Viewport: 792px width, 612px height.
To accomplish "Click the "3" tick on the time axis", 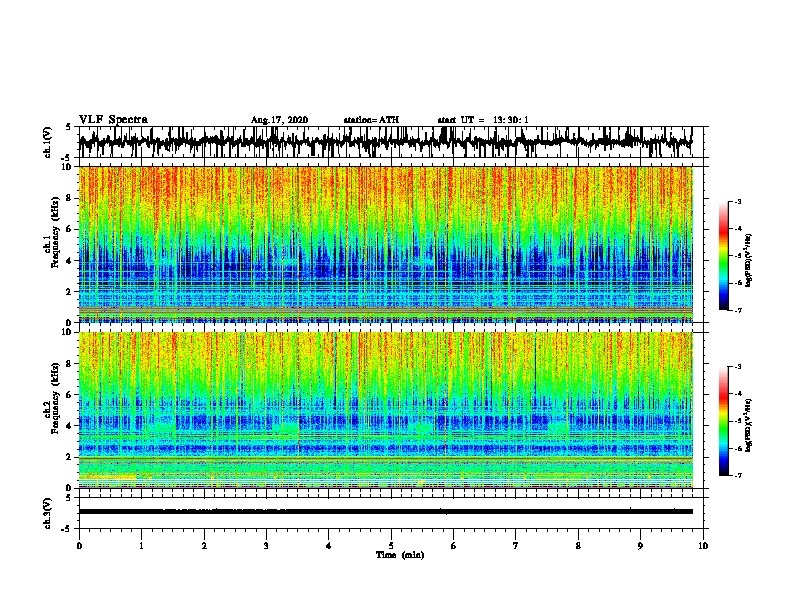I will pyautogui.click(x=266, y=546).
